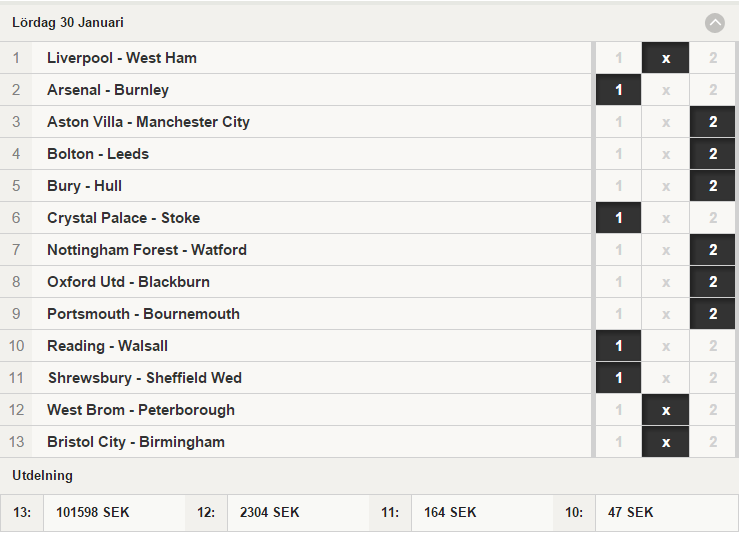Select 2 for Arsenal - Burnley
This screenshot has width=740, height=534.
click(713, 90)
